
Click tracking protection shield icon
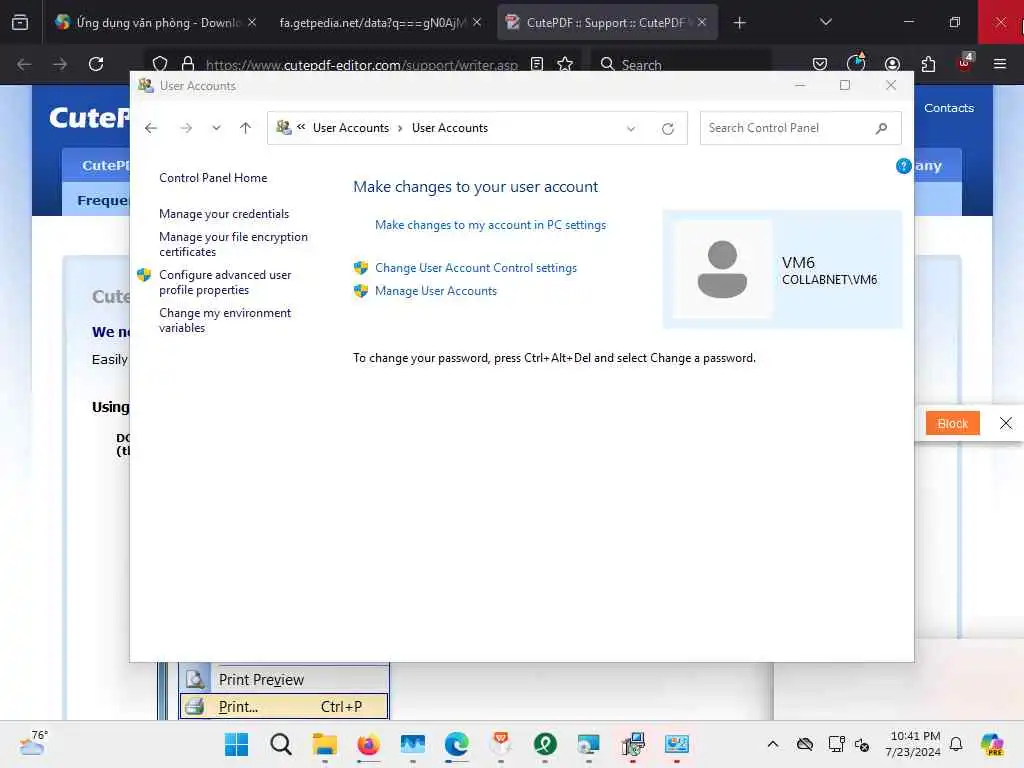coord(160,64)
